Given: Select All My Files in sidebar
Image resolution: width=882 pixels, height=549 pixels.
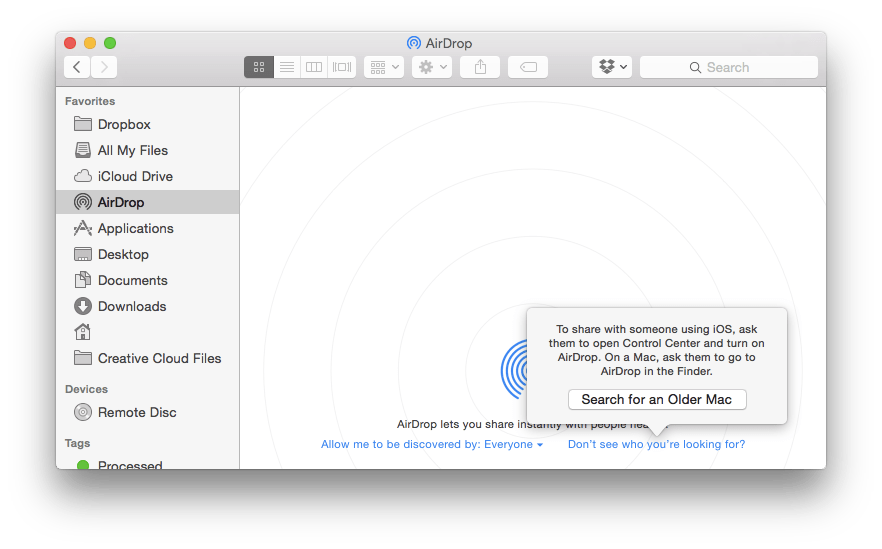Looking at the screenshot, I should point(147,150).
